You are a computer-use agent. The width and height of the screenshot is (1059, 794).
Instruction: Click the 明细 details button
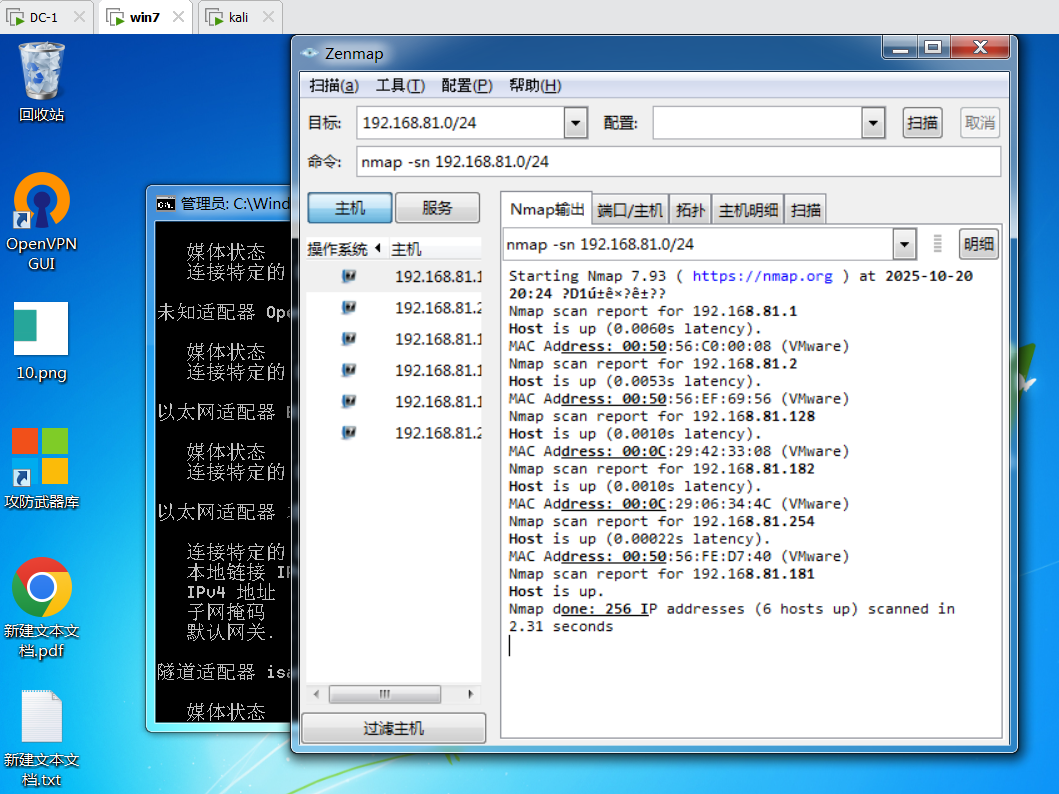click(x=979, y=244)
